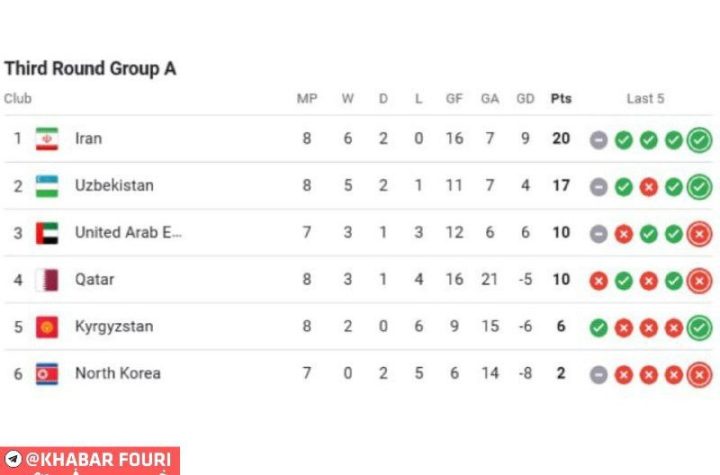Click Uzbekistan's flag icon
Screen dimensions: 720x475
click(x=47, y=186)
